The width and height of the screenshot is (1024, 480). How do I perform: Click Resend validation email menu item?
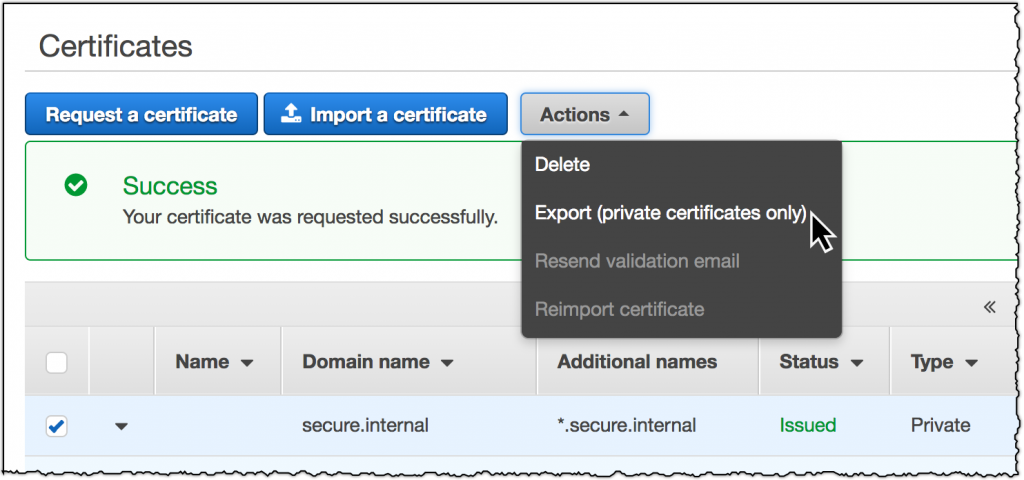click(637, 261)
